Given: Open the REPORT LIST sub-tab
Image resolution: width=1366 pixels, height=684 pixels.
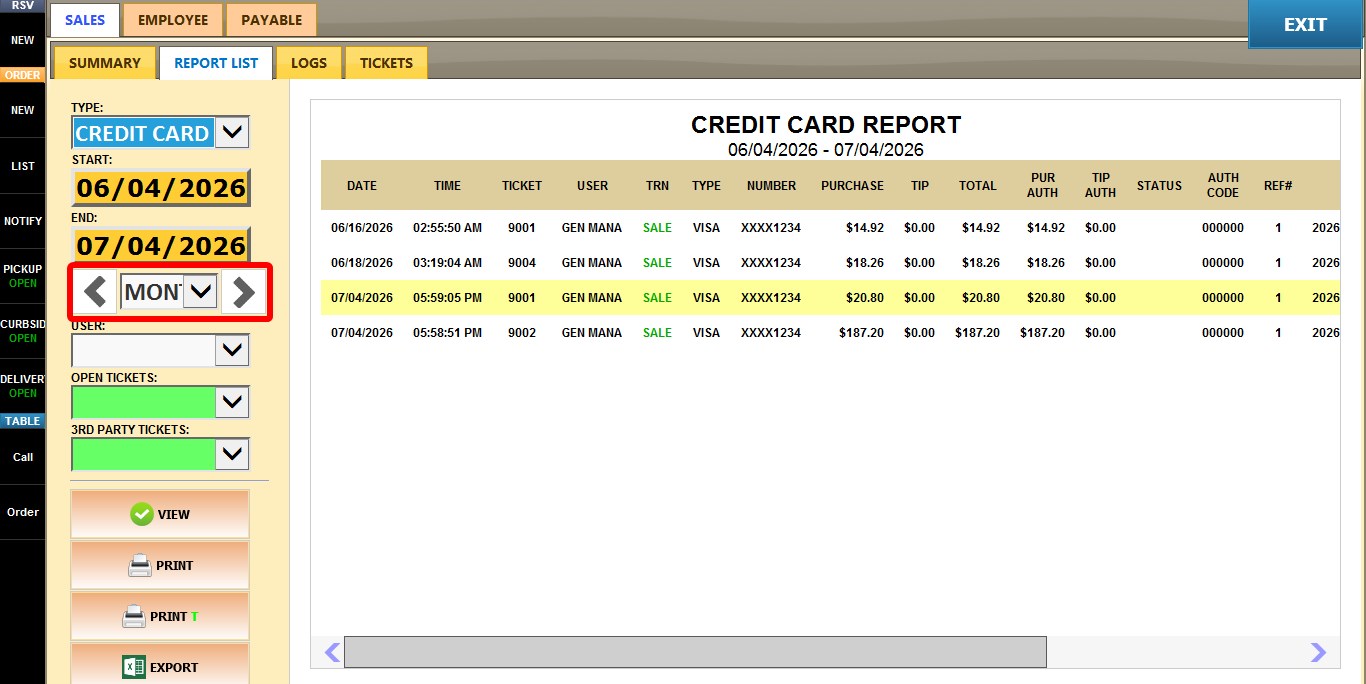Looking at the screenshot, I should click(216, 63).
